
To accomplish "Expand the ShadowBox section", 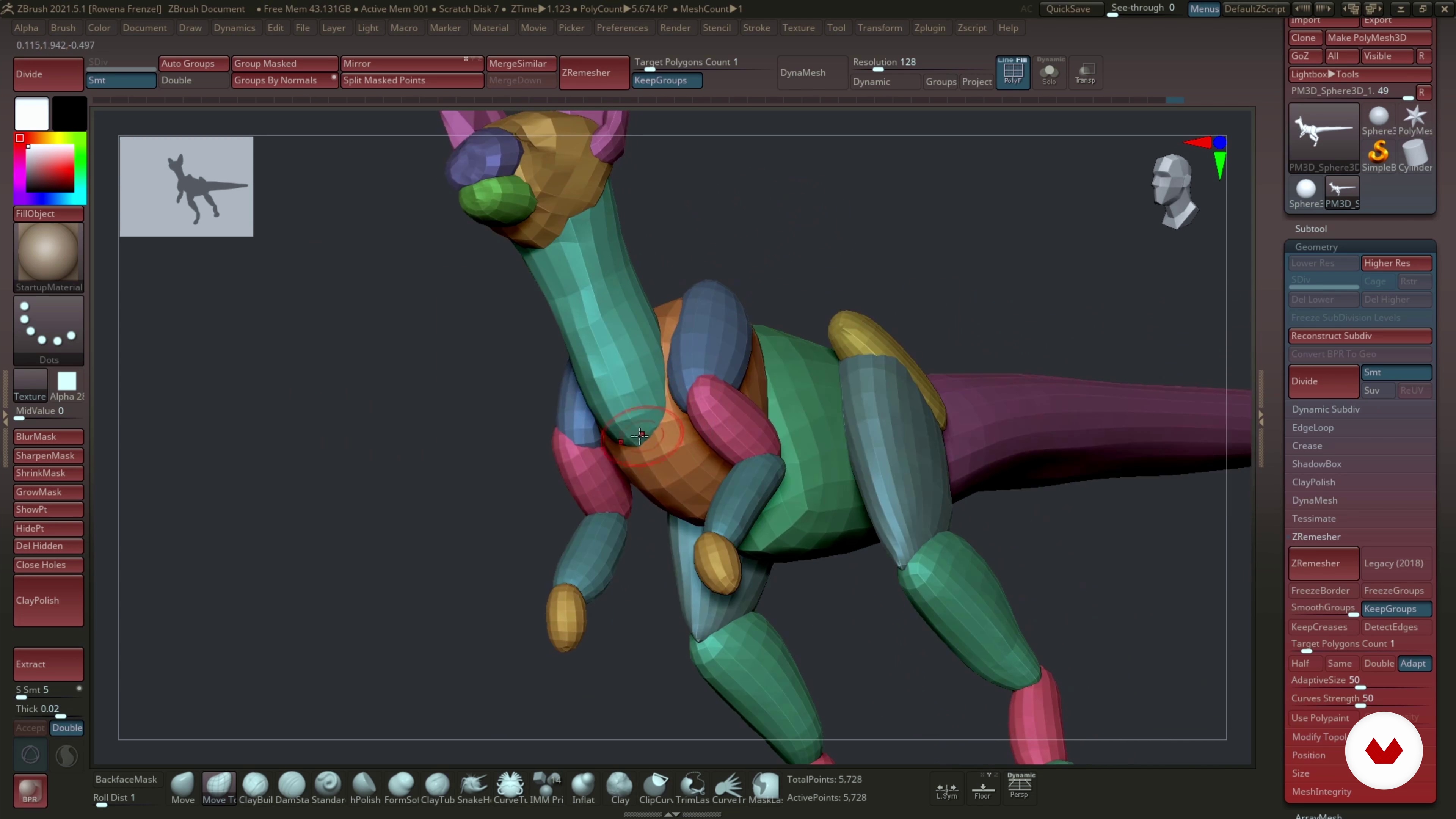I will click(x=1316, y=463).
